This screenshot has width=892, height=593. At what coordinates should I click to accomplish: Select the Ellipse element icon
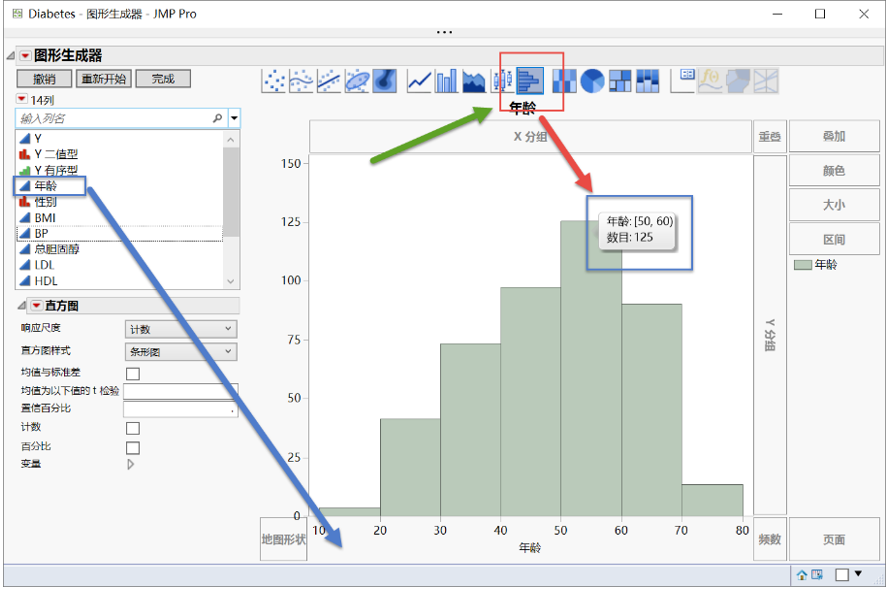tap(357, 81)
